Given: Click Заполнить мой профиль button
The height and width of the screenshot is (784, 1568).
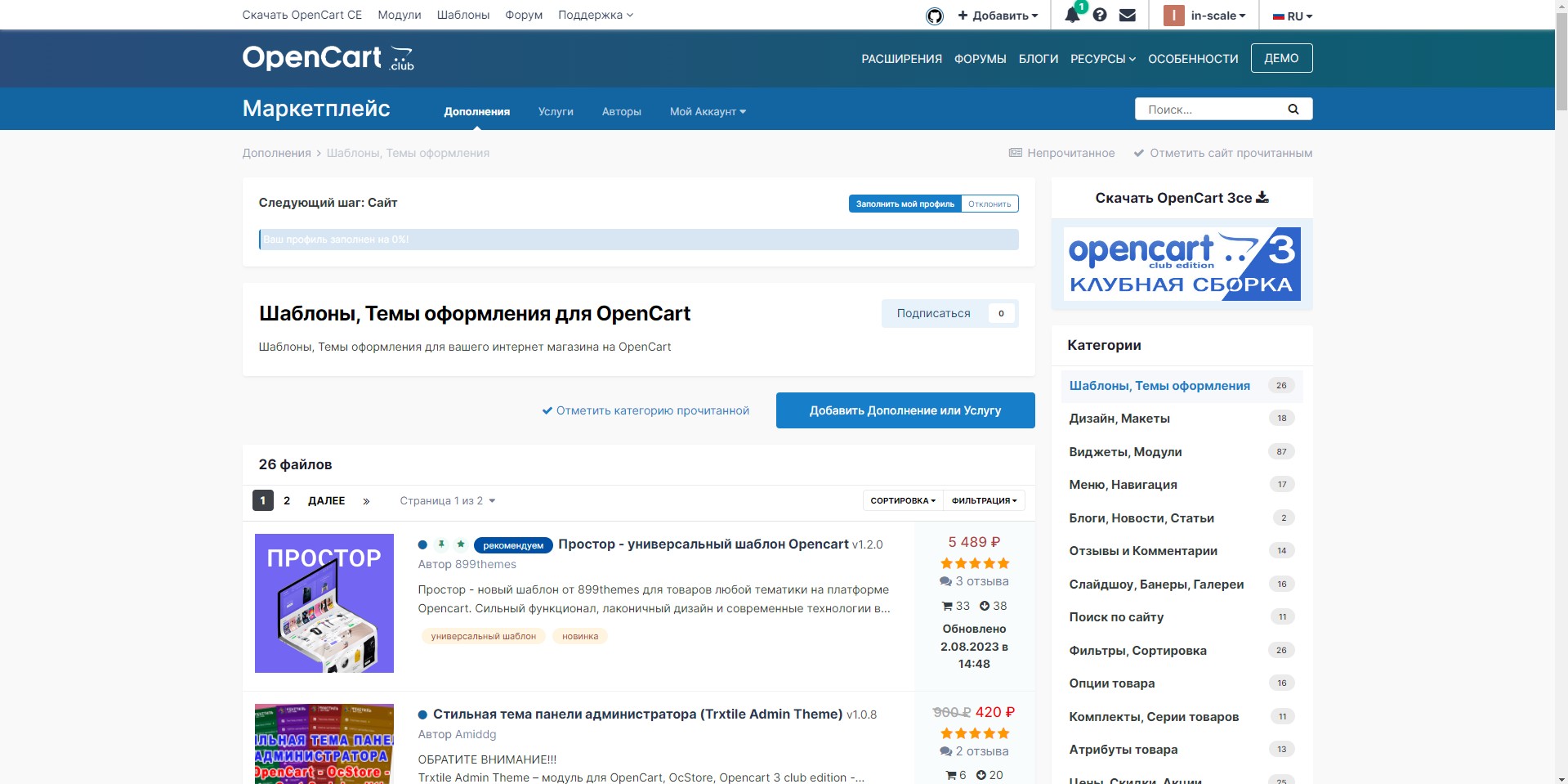Looking at the screenshot, I should [x=905, y=204].
